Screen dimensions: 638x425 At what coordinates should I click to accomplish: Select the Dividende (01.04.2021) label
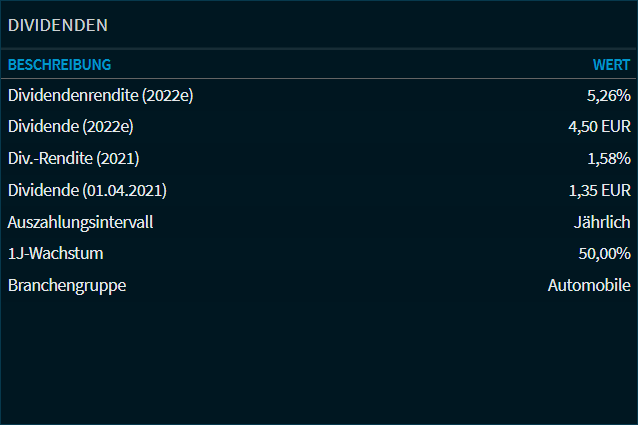87,190
